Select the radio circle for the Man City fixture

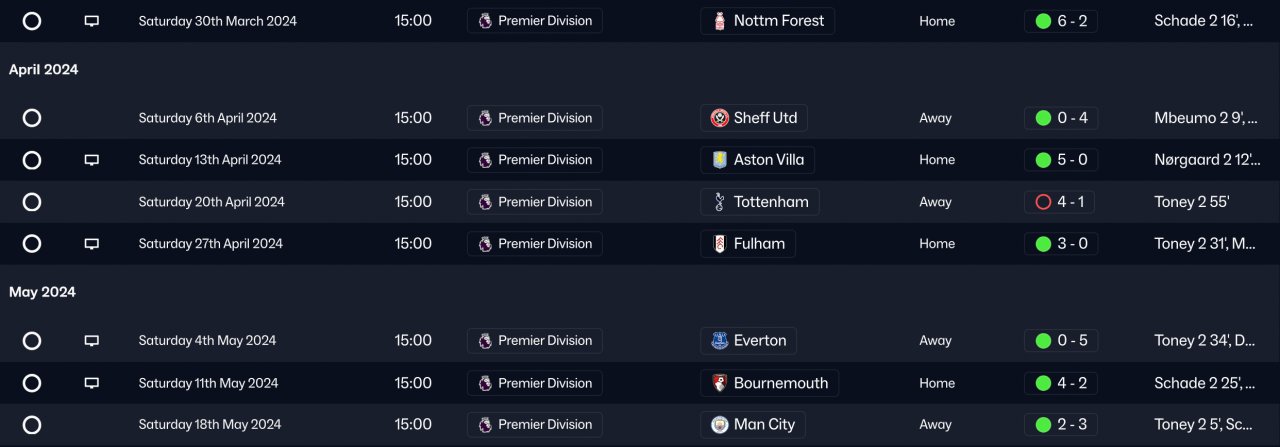pos(32,425)
